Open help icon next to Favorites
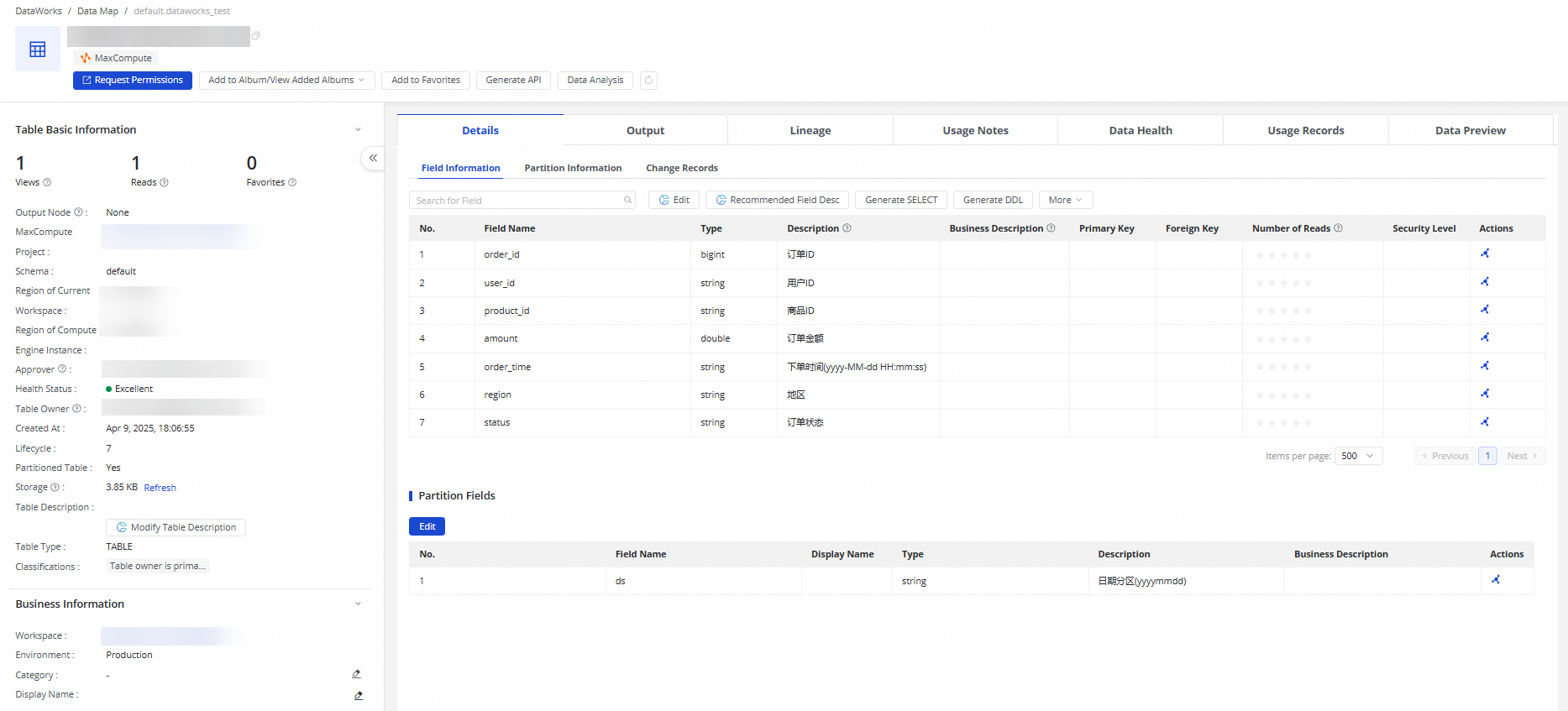1568x711 pixels. point(292,182)
